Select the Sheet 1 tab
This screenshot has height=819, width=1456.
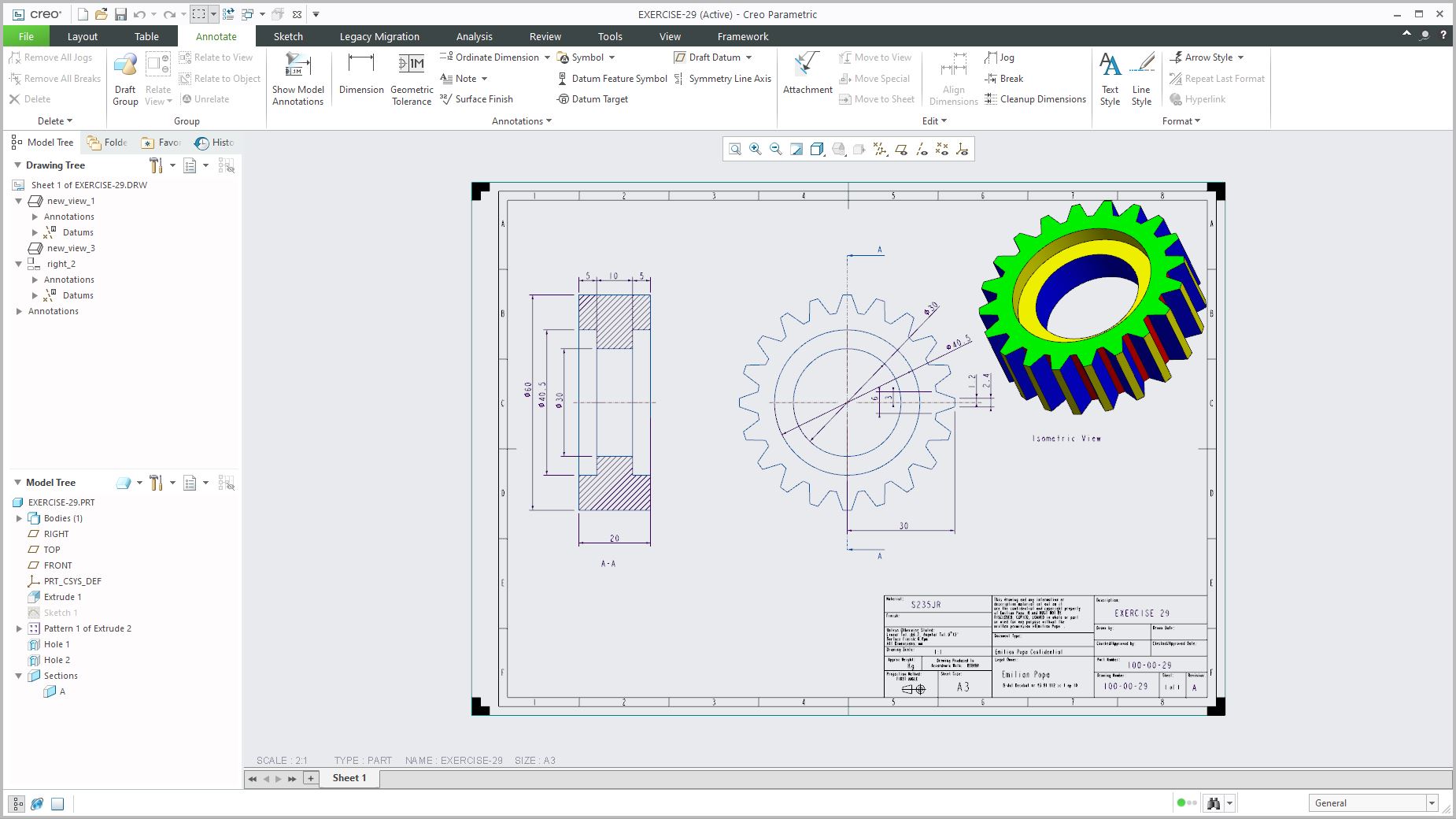(349, 778)
